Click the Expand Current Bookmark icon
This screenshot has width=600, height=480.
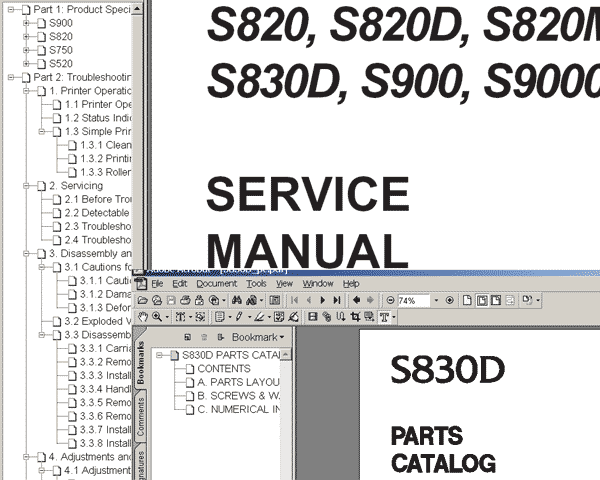pyautogui.click(x=221, y=337)
